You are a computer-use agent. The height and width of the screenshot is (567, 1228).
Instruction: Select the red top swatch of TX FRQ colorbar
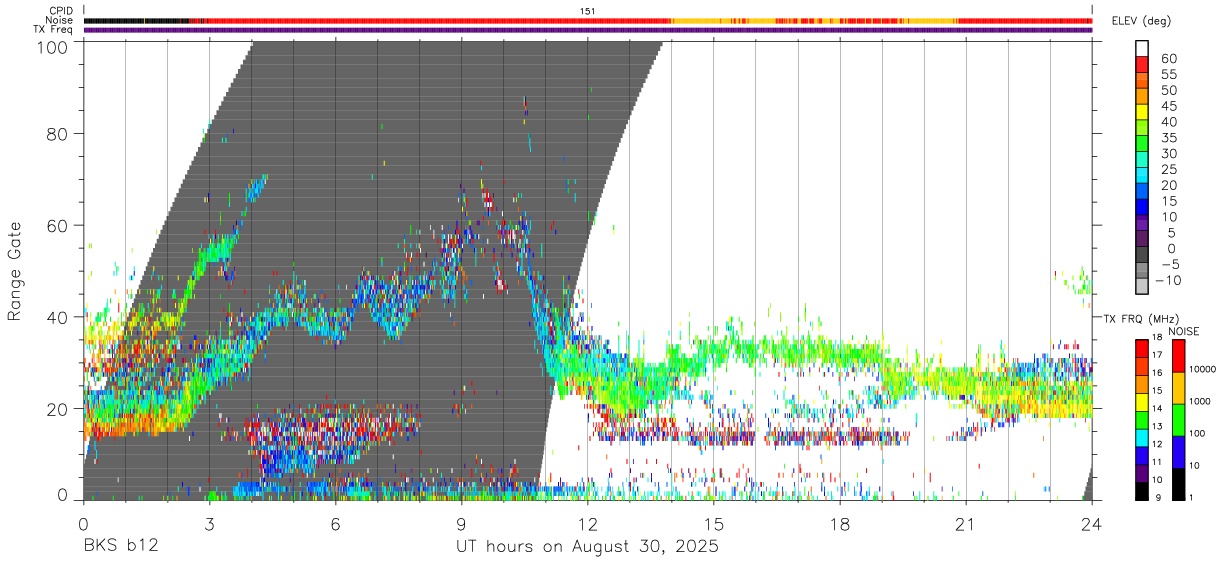tap(1143, 348)
